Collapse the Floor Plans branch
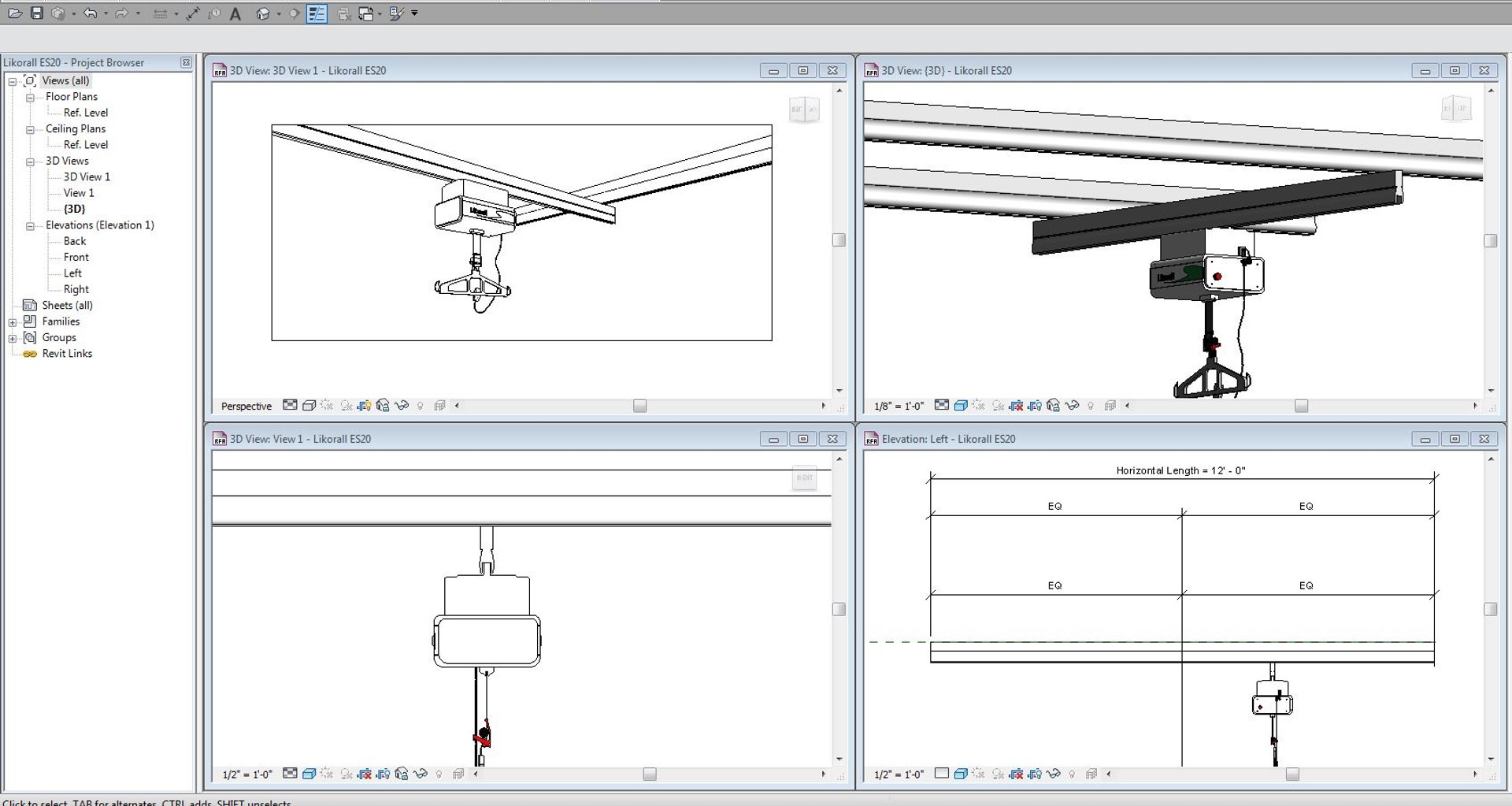Screen dimensions: 1512x806 pos(30,98)
